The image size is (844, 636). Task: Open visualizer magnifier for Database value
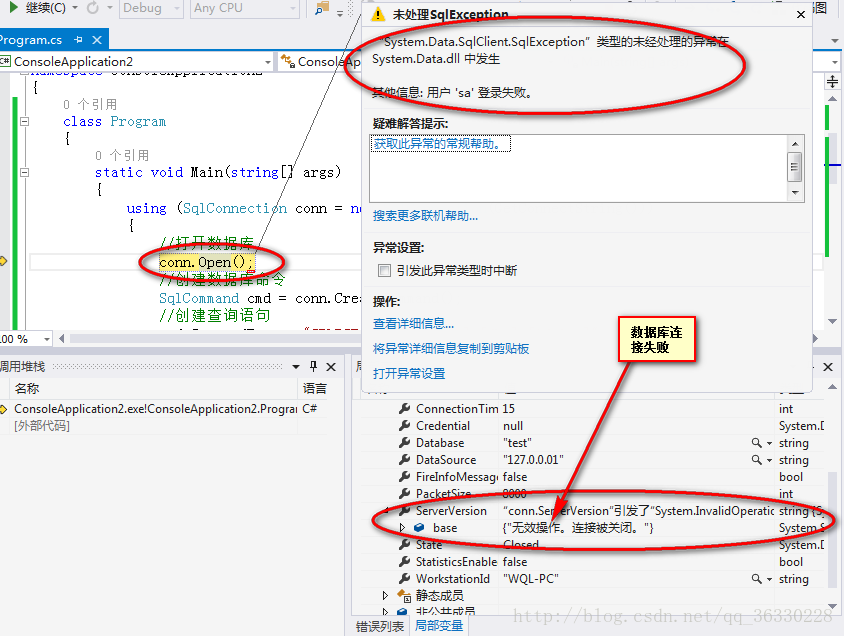point(757,443)
